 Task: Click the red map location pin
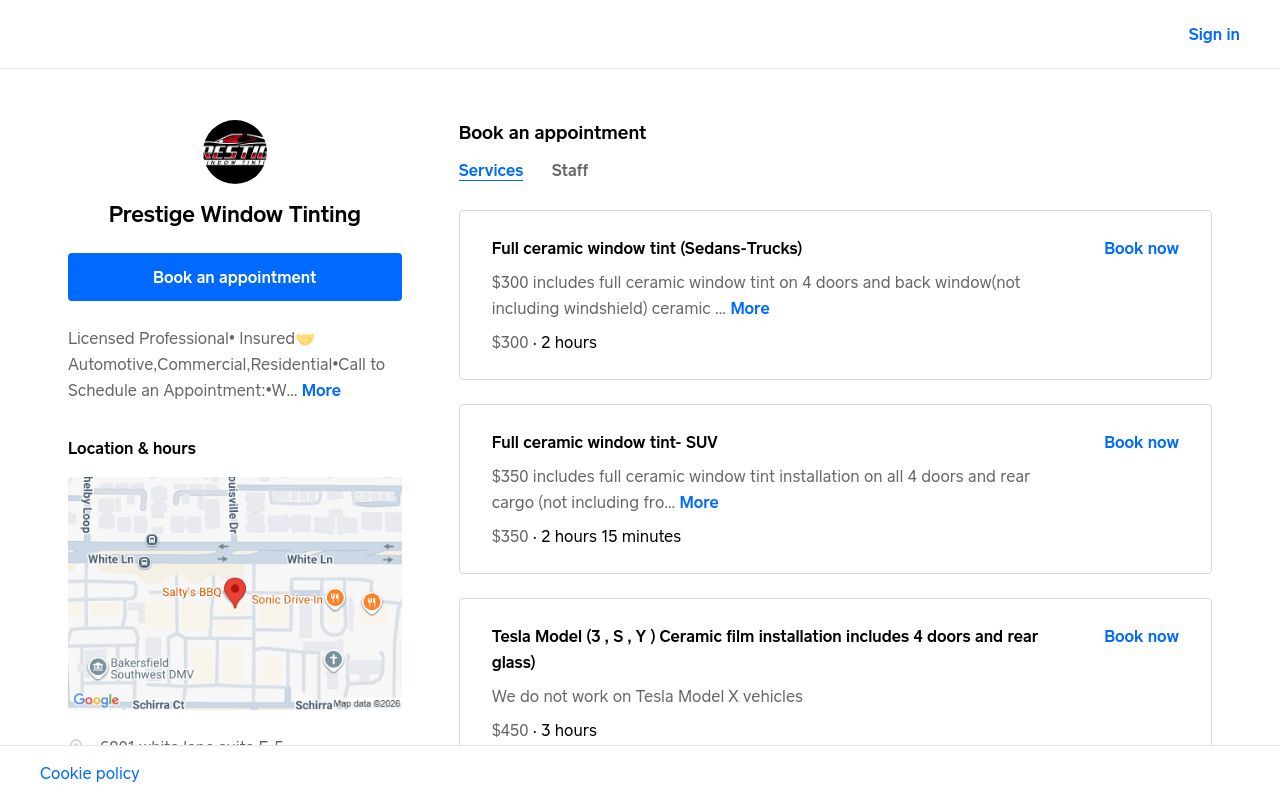235,592
